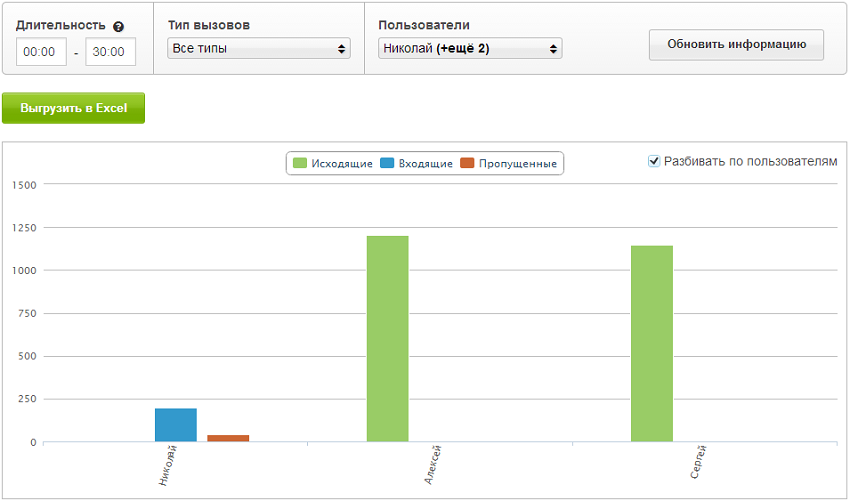Click Николай's blue incoming calls bar
850x501 pixels.
[x=176, y=425]
